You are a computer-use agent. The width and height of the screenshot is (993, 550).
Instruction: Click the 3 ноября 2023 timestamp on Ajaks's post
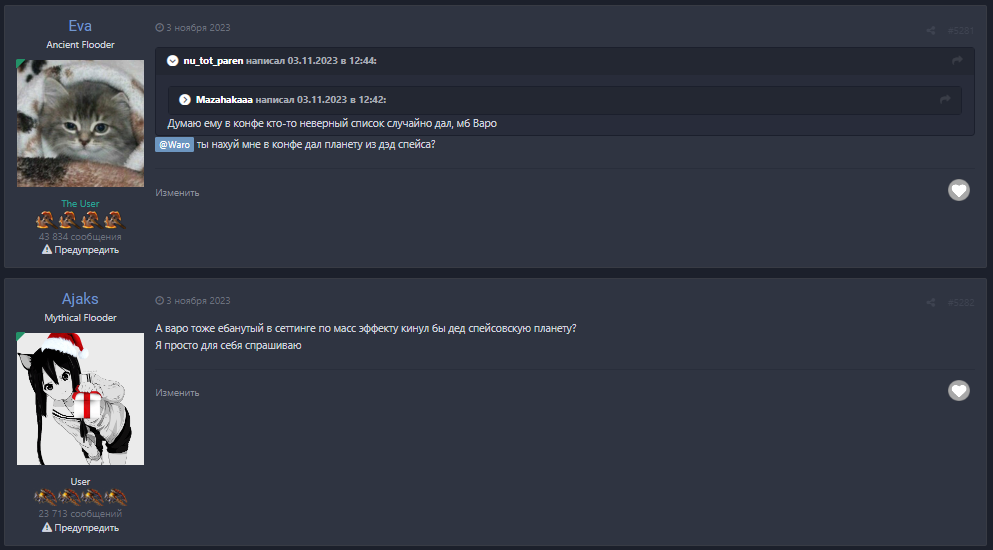pyautogui.click(x=197, y=301)
